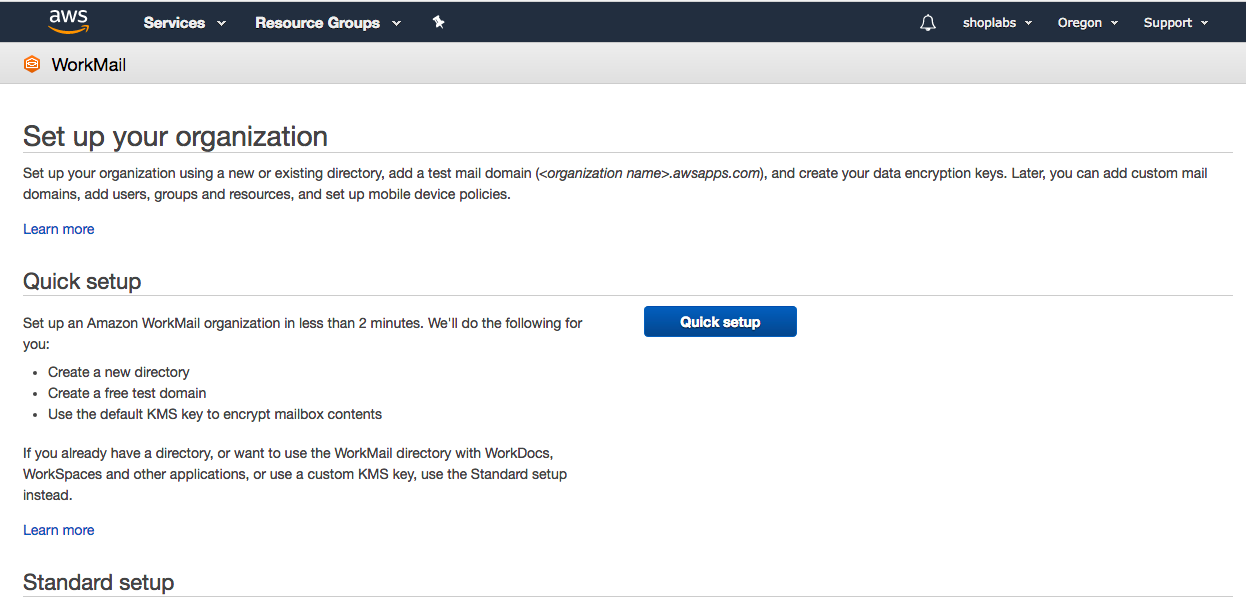Open the Oregon region selector
The height and width of the screenshot is (606, 1246).
point(1088,22)
